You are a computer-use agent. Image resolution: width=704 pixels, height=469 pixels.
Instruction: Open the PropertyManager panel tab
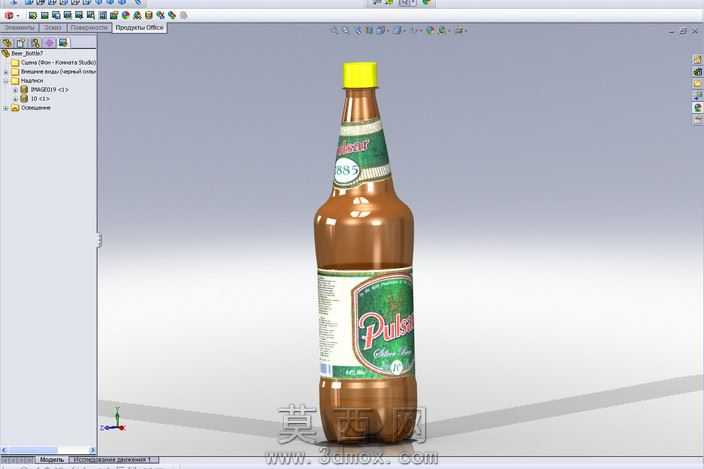pos(21,43)
